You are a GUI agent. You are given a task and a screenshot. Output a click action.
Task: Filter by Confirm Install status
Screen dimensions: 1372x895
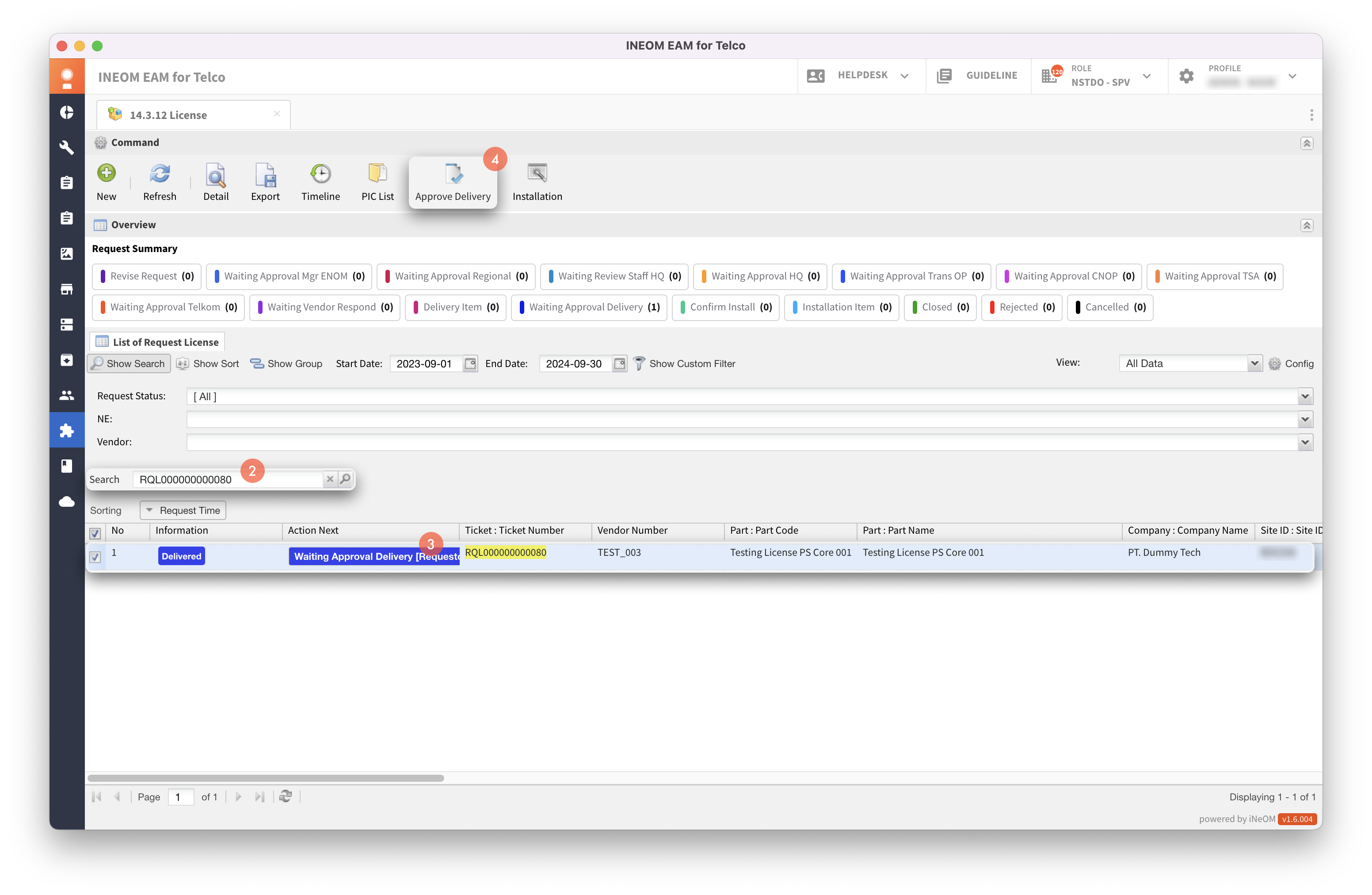coord(726,307)
